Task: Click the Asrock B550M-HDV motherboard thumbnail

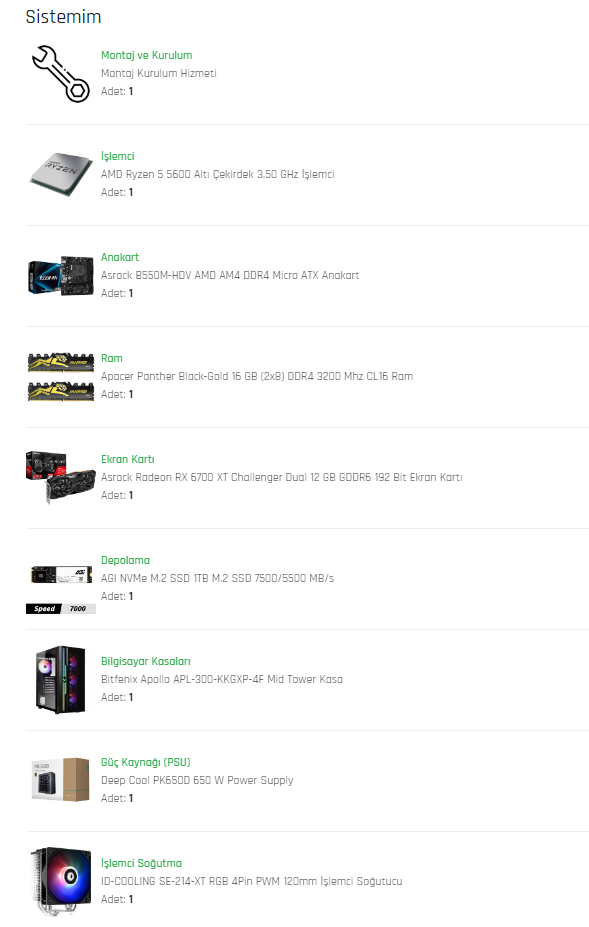Action: click(x=60, y=275)
